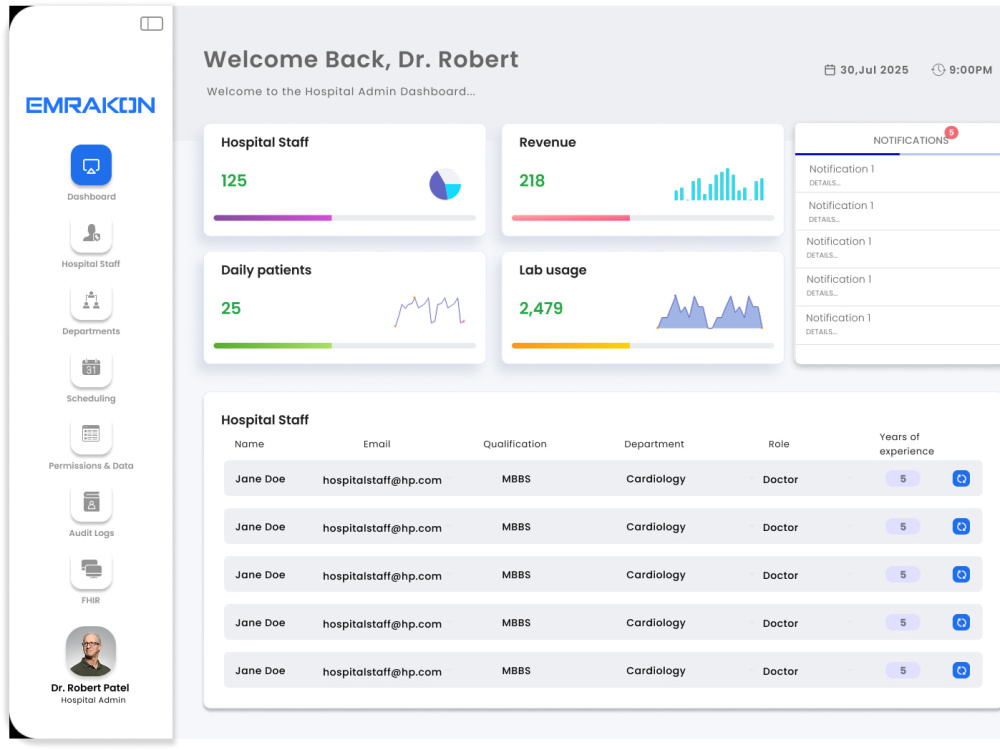This screenshot has width=1000, height=750.
Task: Switch to the NOTIFICATIONS tab
Action: point(911,140)
